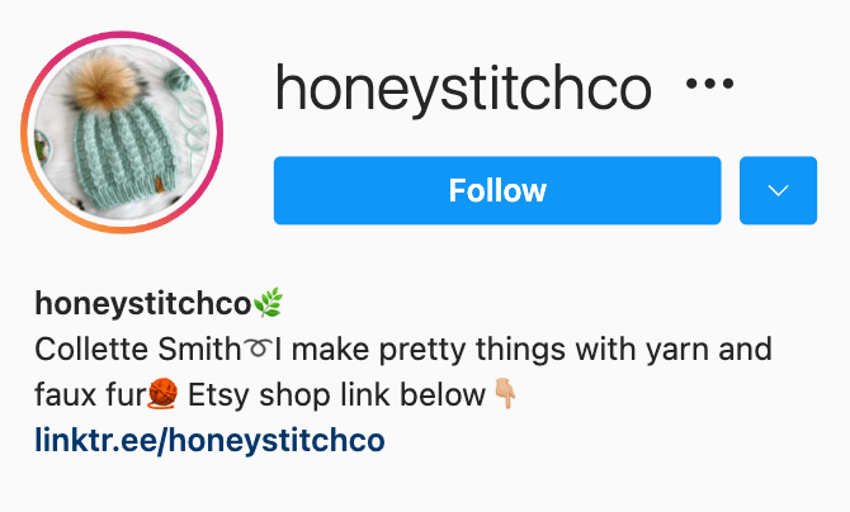
Task: Click the 'faux fur' bio text
Action: [91, 394]
